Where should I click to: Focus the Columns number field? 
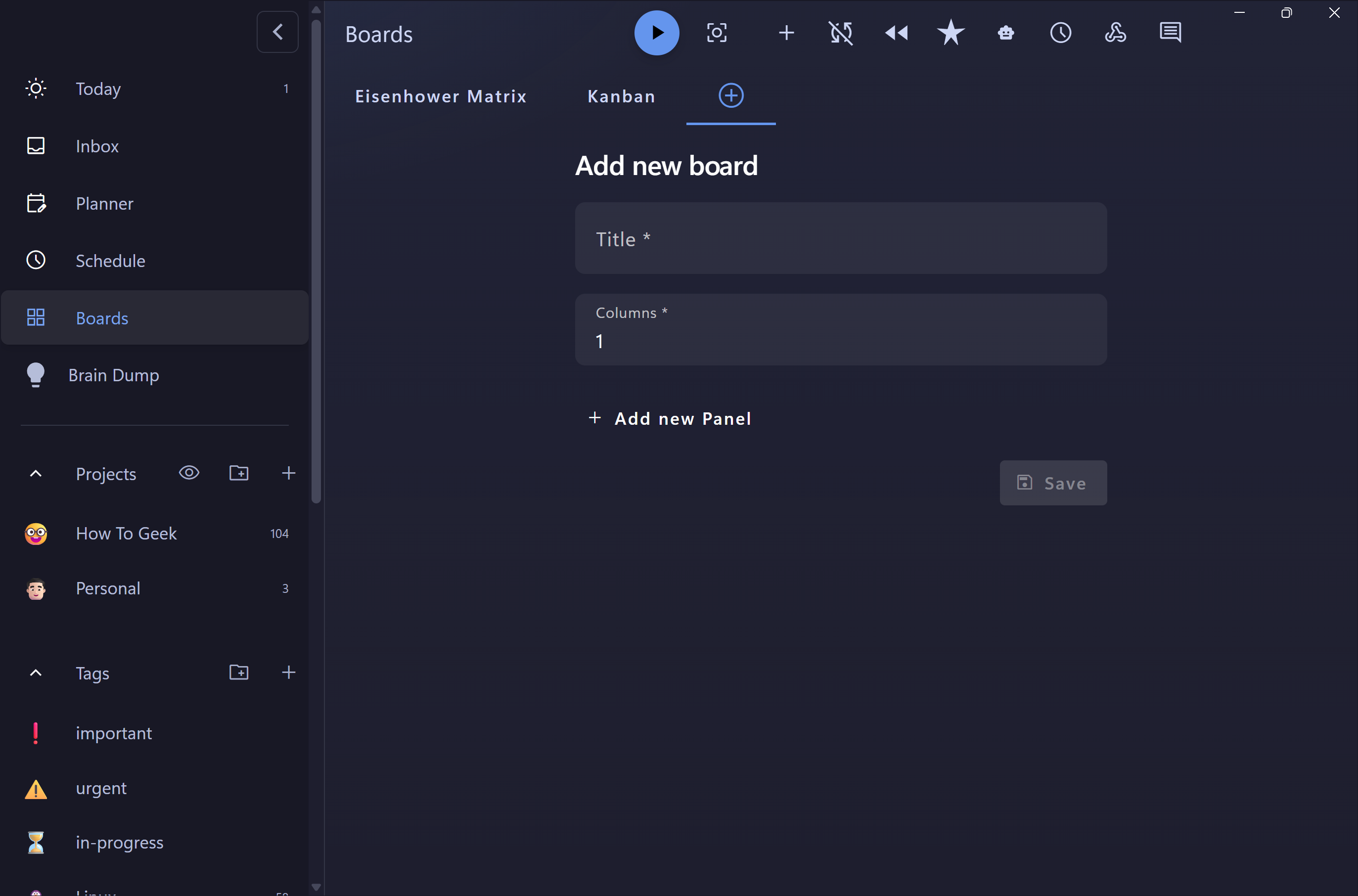tap(841, 330)
